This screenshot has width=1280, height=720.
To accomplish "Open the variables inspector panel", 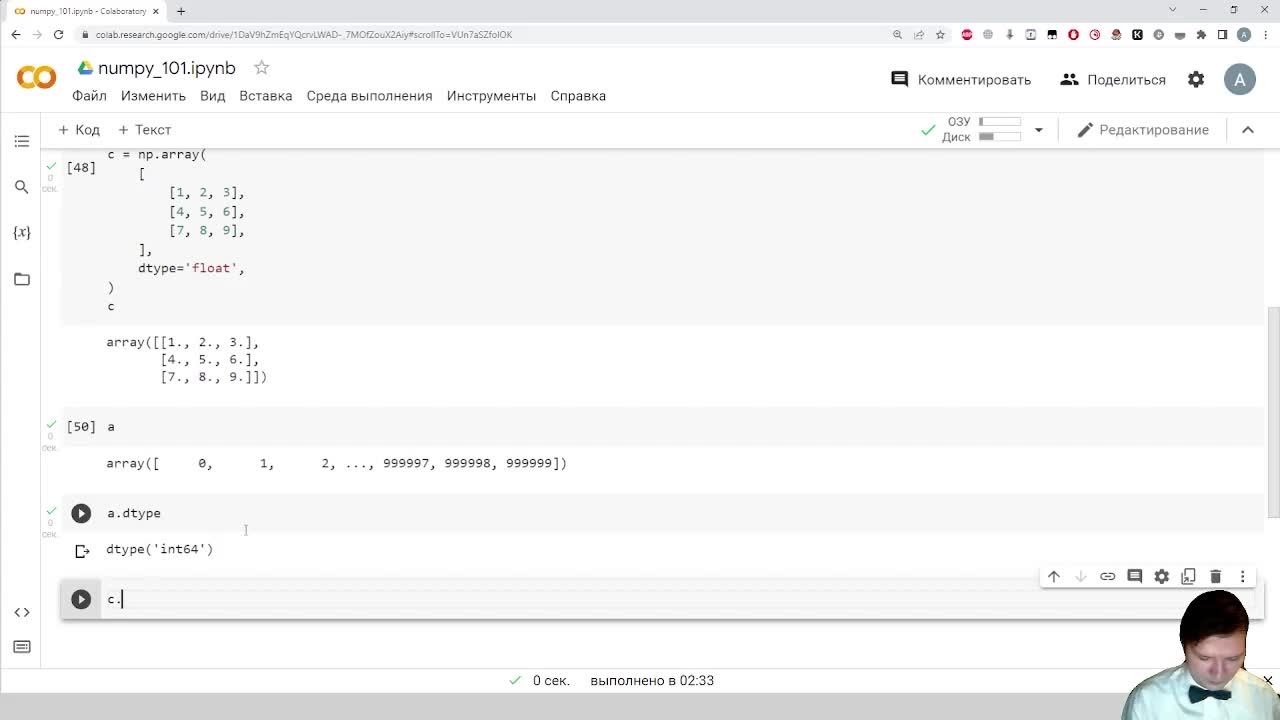I will 22,232.
